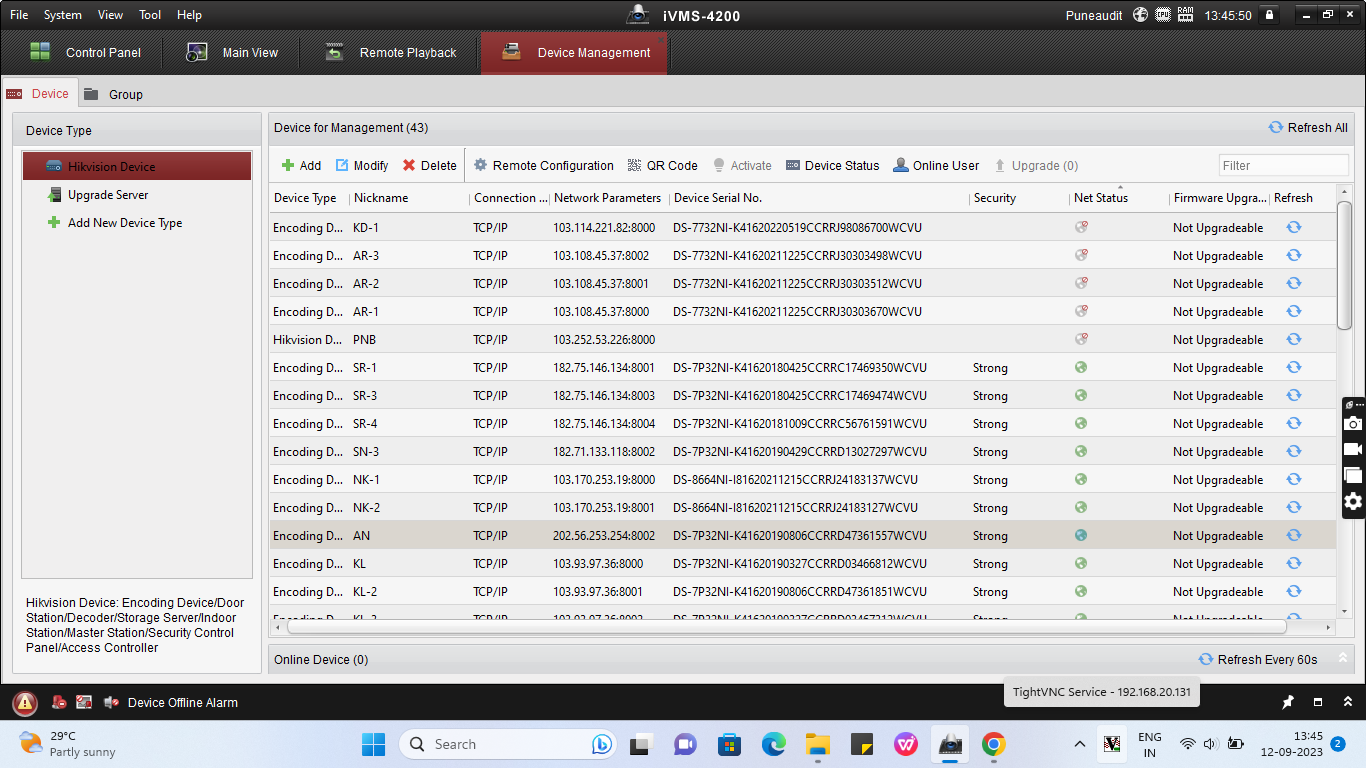Refresh the KD-1 device row

point(1293,227)
